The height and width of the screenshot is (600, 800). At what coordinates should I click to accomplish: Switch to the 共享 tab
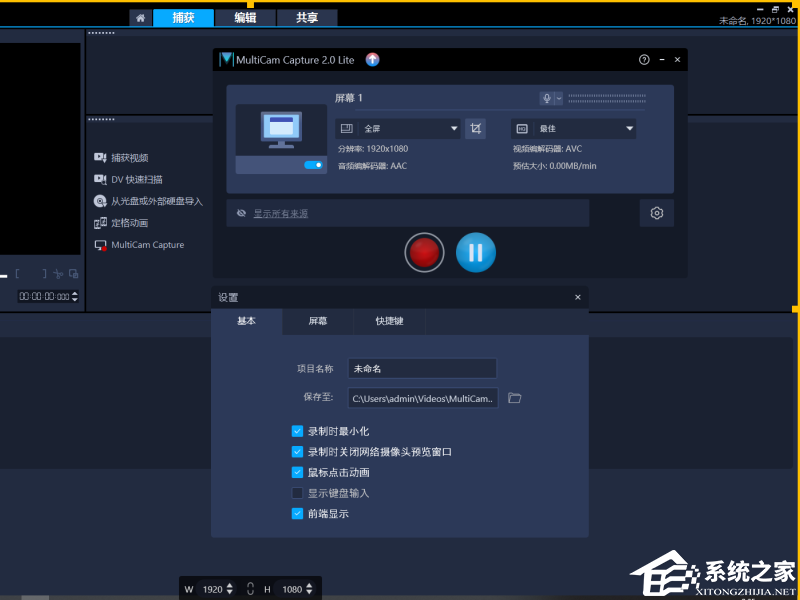tap(307, 18)
